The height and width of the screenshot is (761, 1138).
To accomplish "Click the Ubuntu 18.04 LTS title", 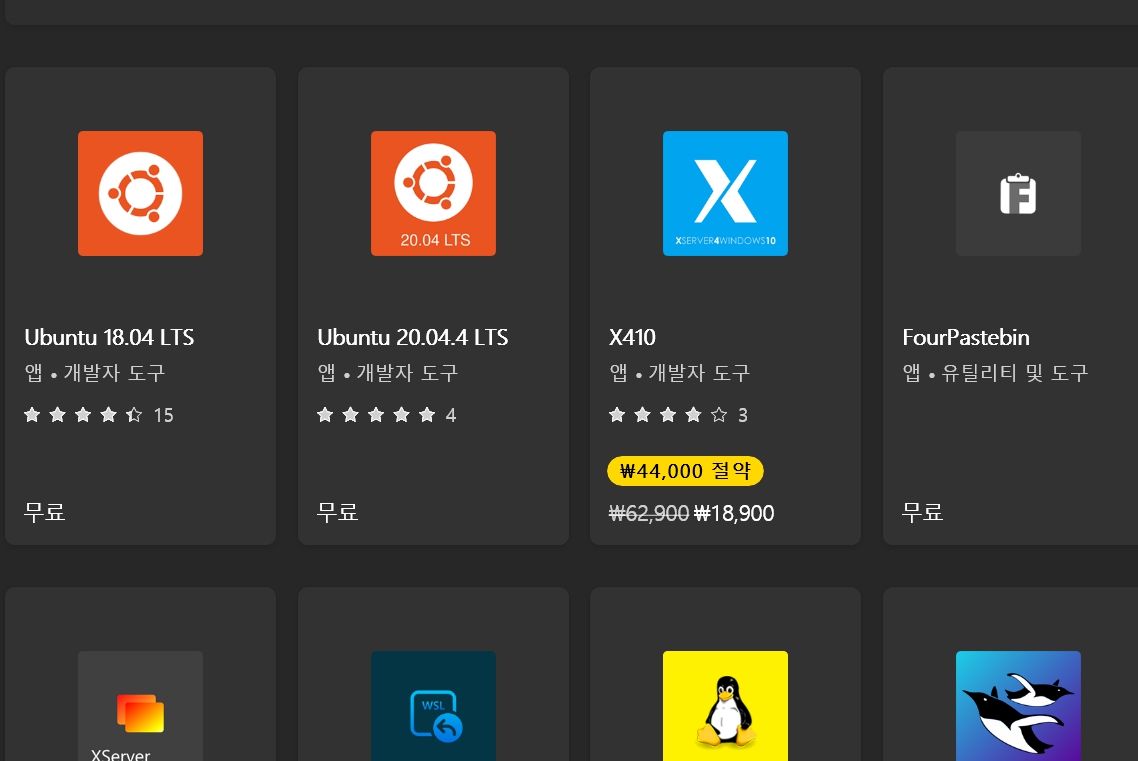I will point(110,337).
